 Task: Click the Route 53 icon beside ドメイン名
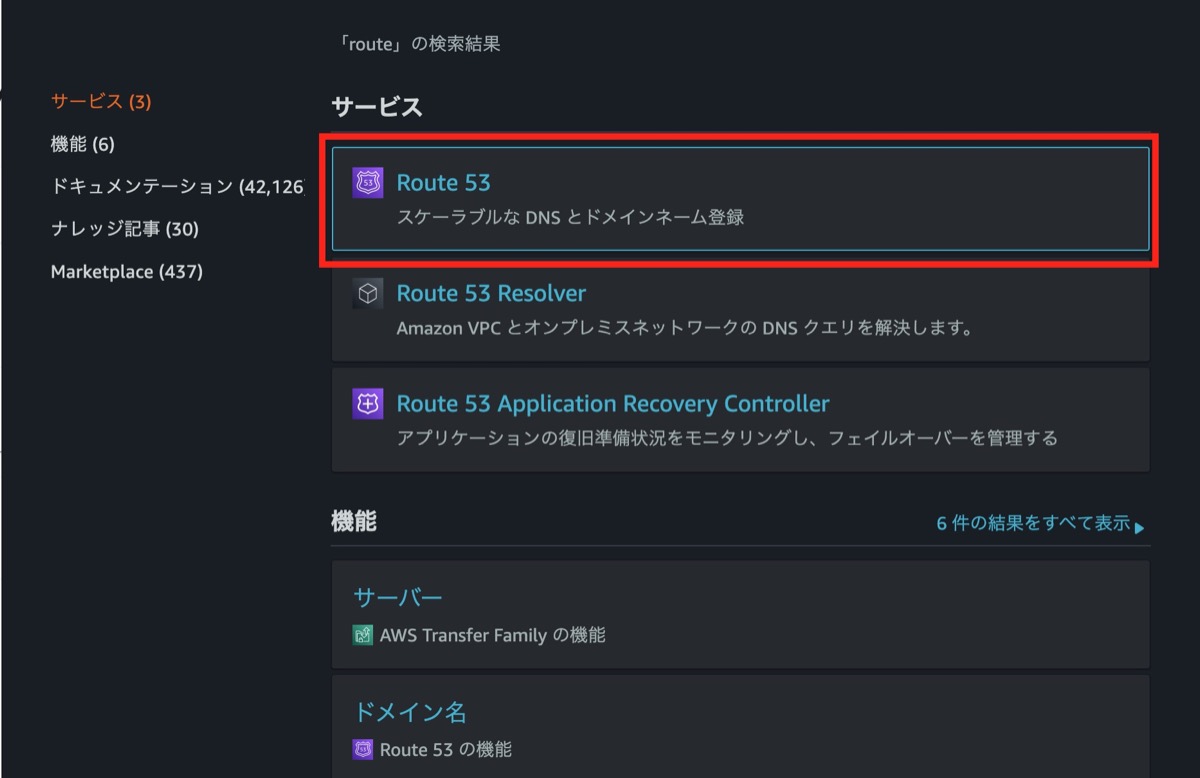pyautogui.click(x=363, y=748)
